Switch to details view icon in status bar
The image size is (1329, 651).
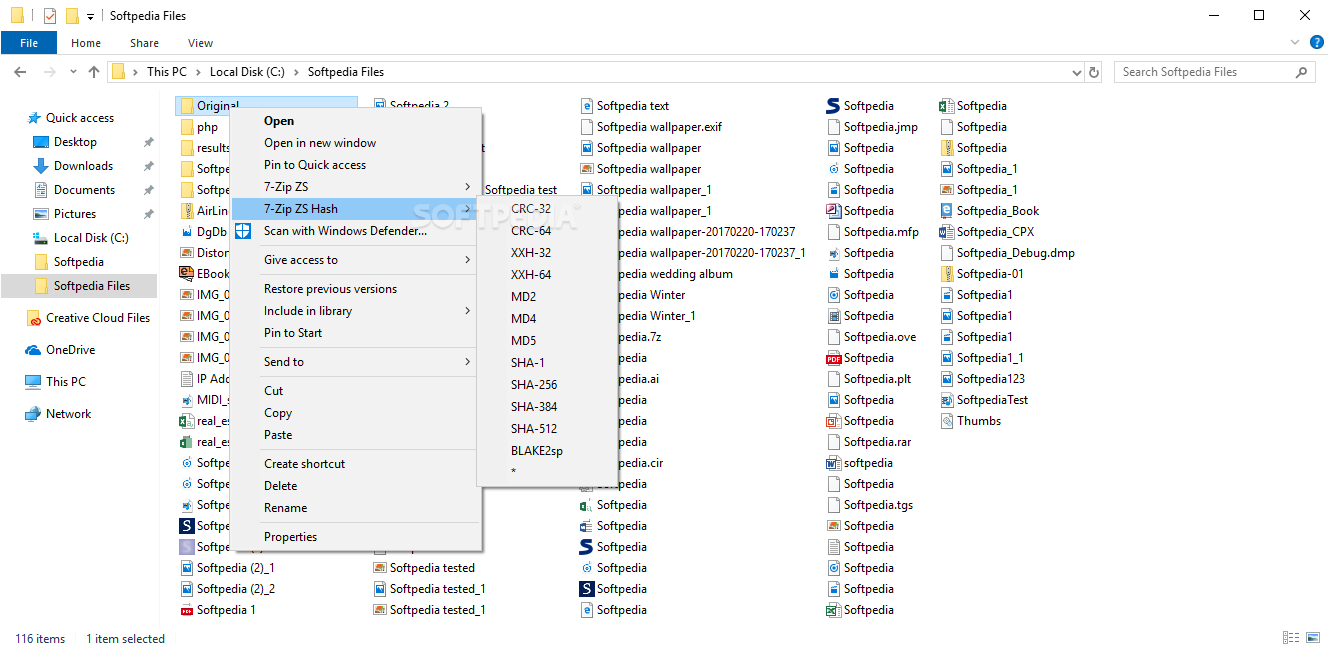(1290, 638)
